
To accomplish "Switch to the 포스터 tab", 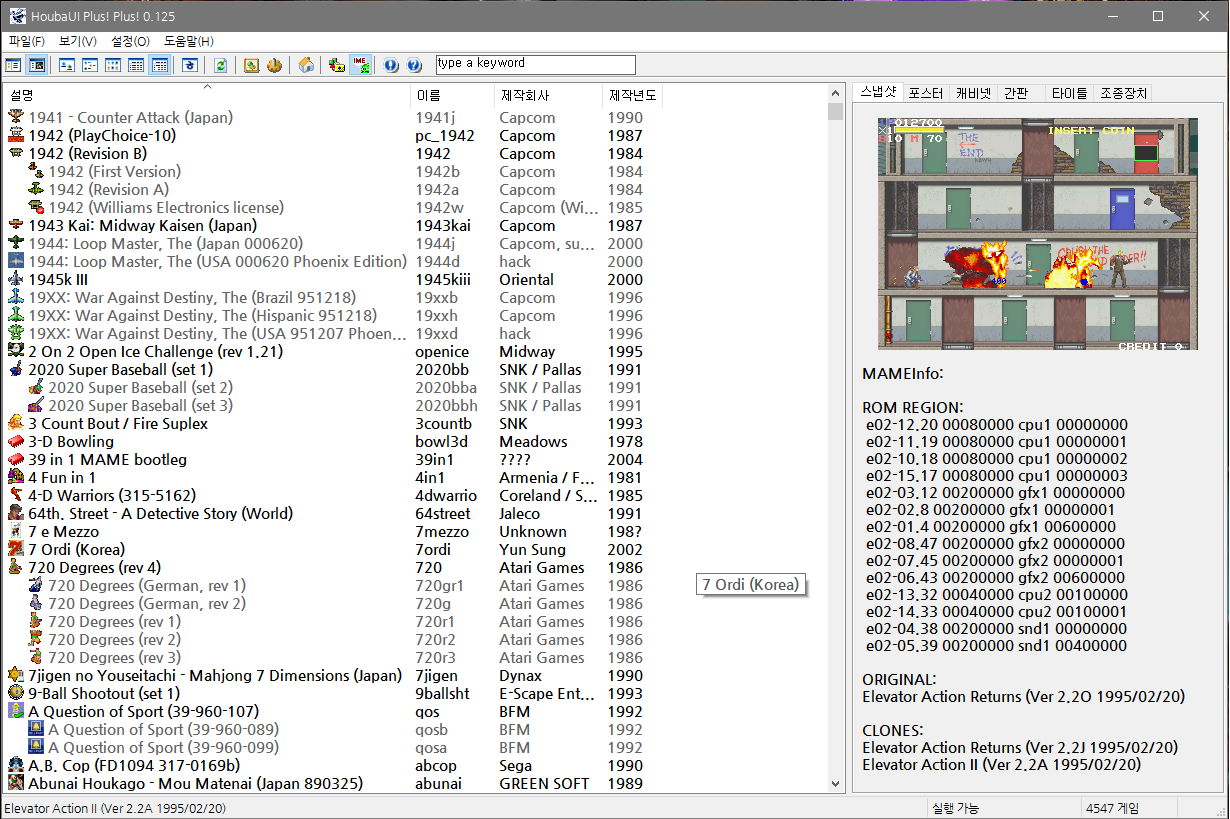I will pos(925,93).
